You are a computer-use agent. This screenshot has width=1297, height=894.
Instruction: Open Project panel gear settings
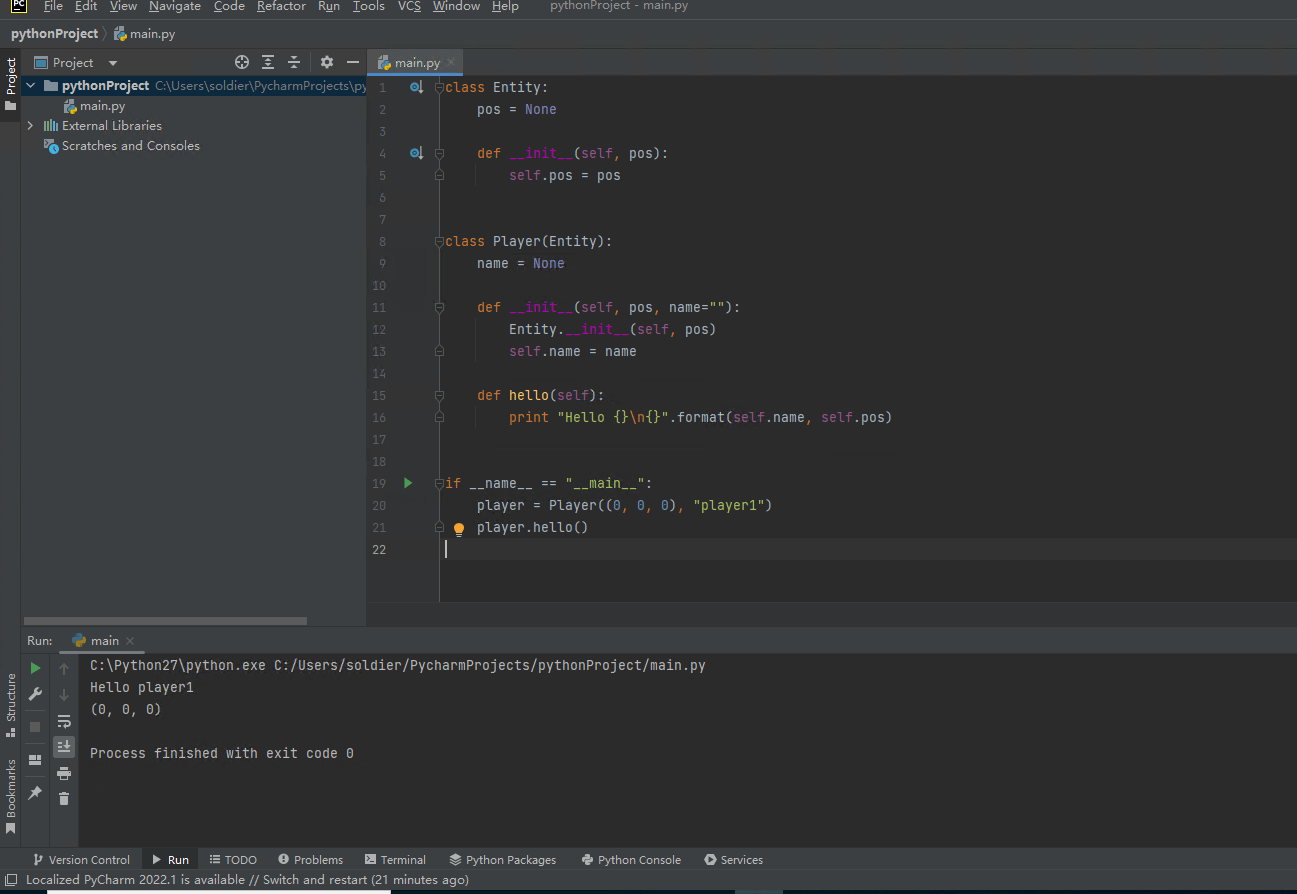(326, 62)
